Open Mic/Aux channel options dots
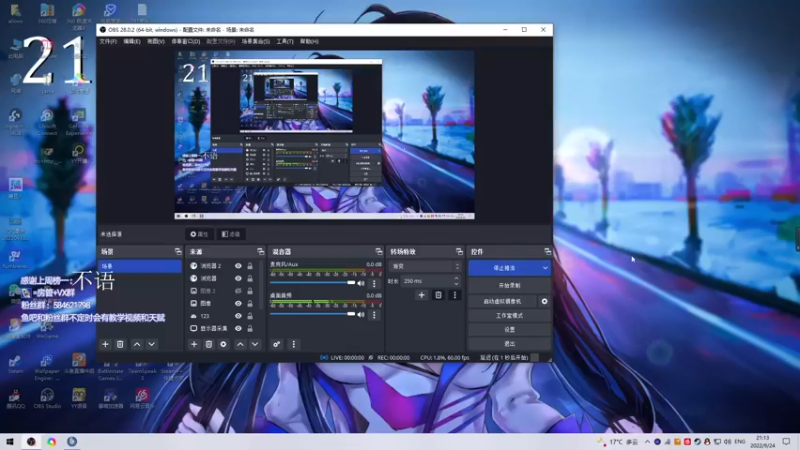Screen dimensions: 800x450 (374, 283)
